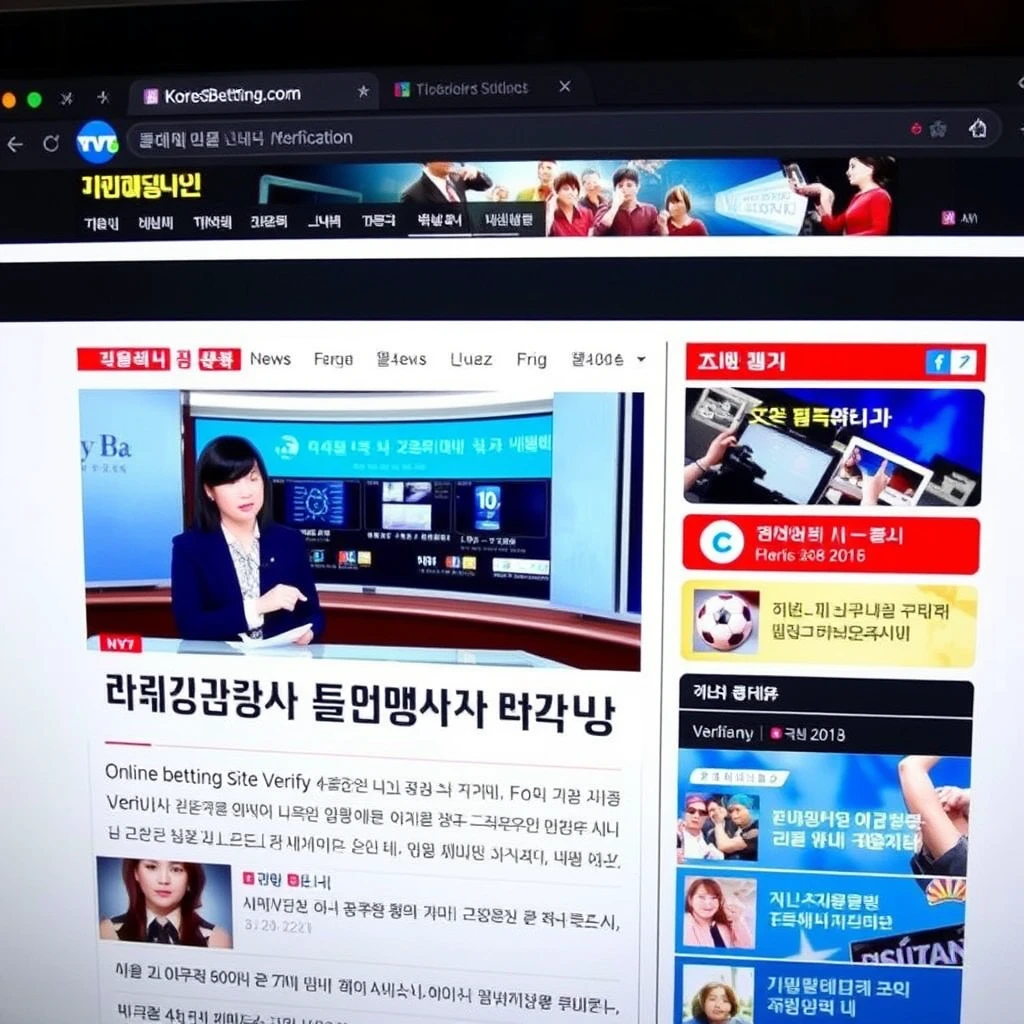
Task: Click the Twitter icon in the sidebar header
Action: tap(962, 362)
